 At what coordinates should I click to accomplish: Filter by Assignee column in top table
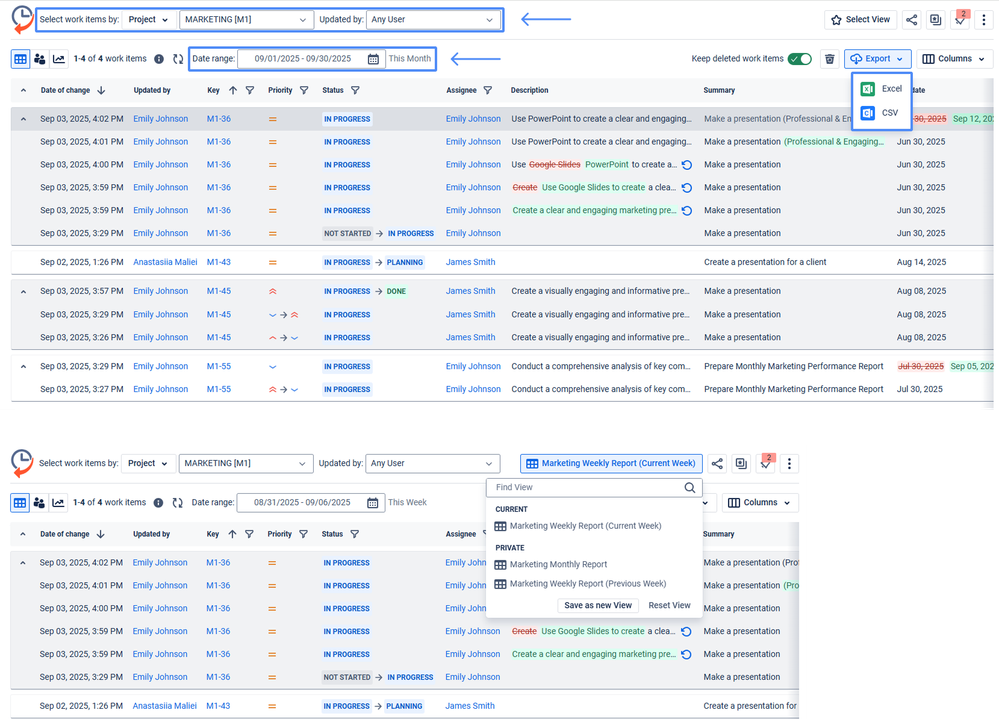[487, 90]
